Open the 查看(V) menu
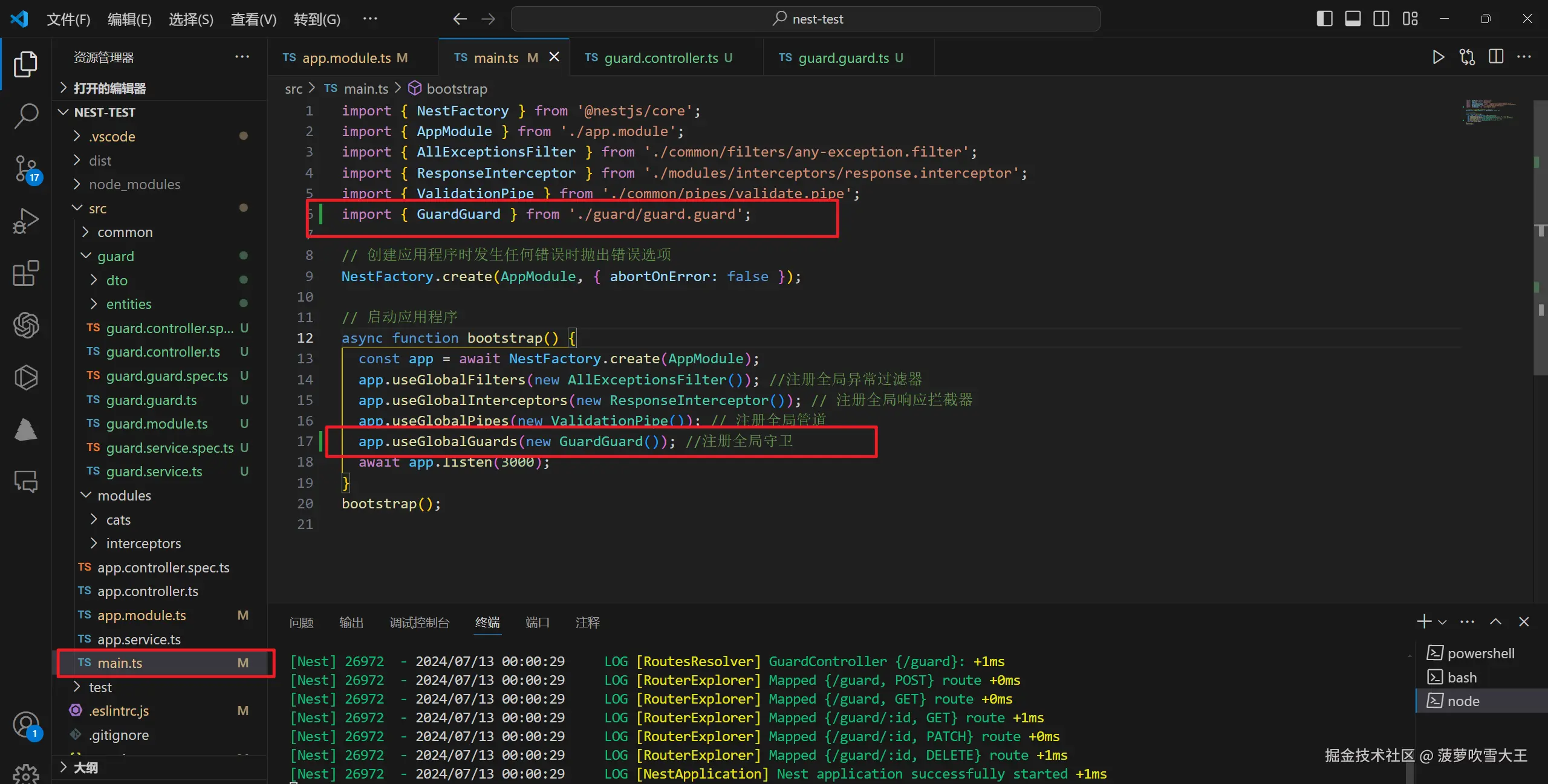The height and width of the screenshot is (784, 1548). pyautogui.click(x=253, y=19)
